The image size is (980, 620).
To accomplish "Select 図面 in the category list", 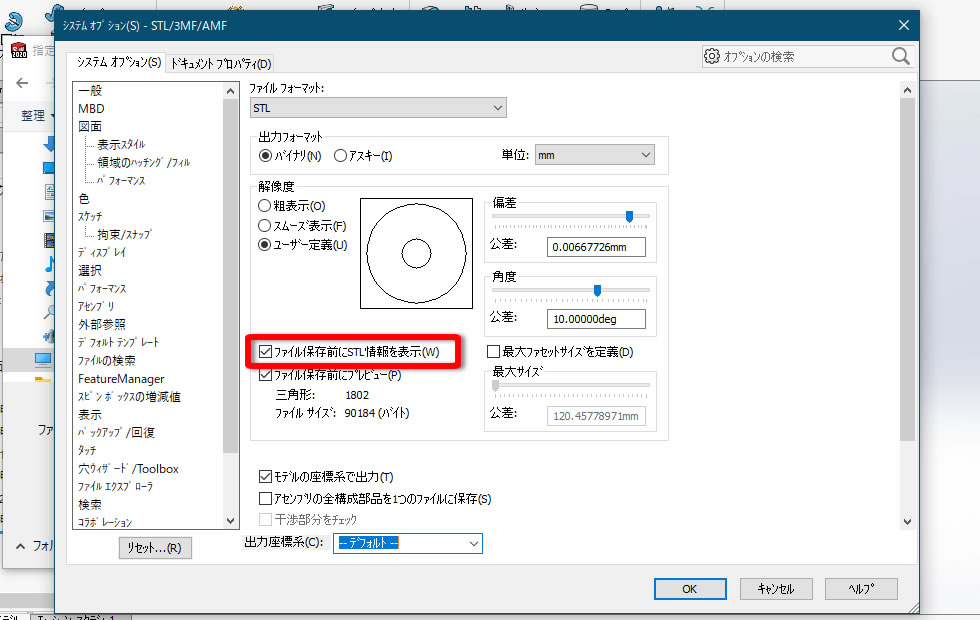I will pos(90,127).
